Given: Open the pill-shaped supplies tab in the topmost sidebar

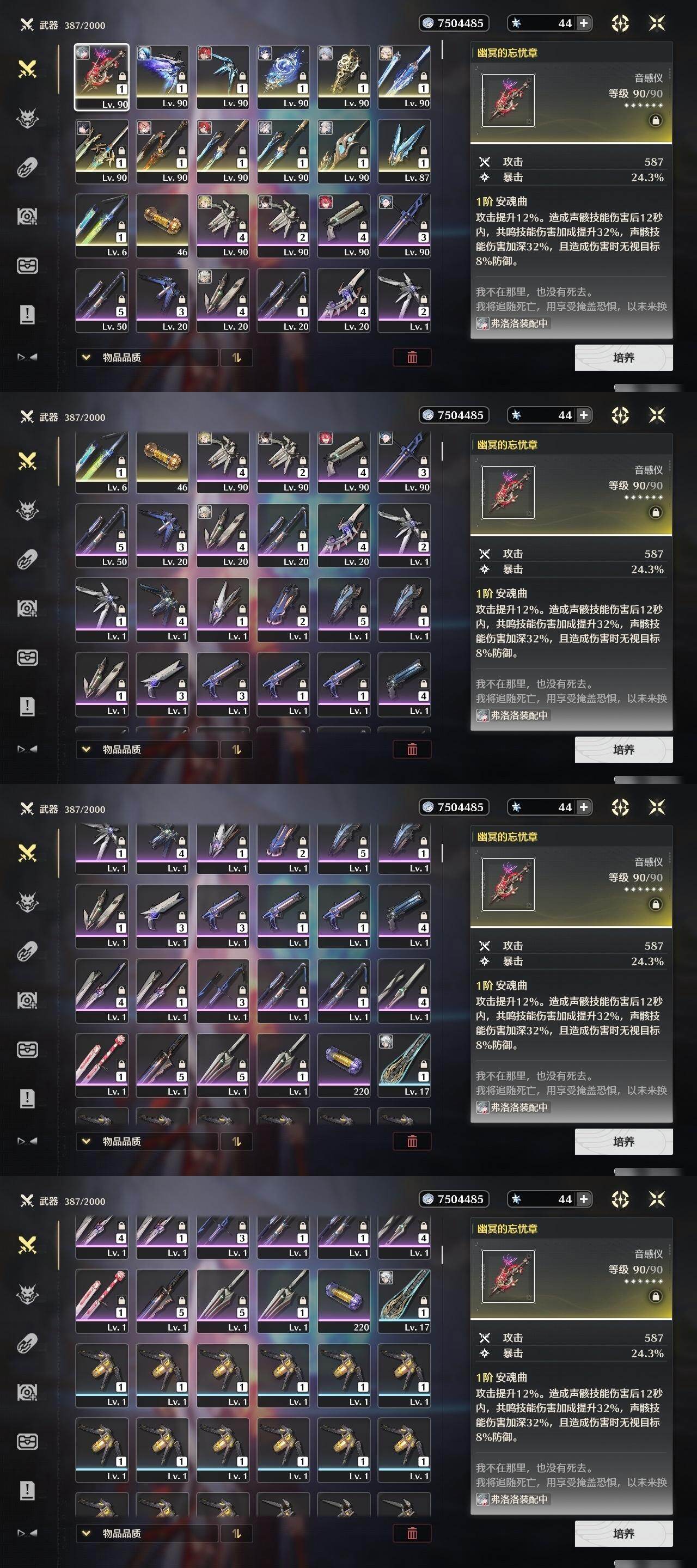Looking at the screenshot, I should [27, 167].
